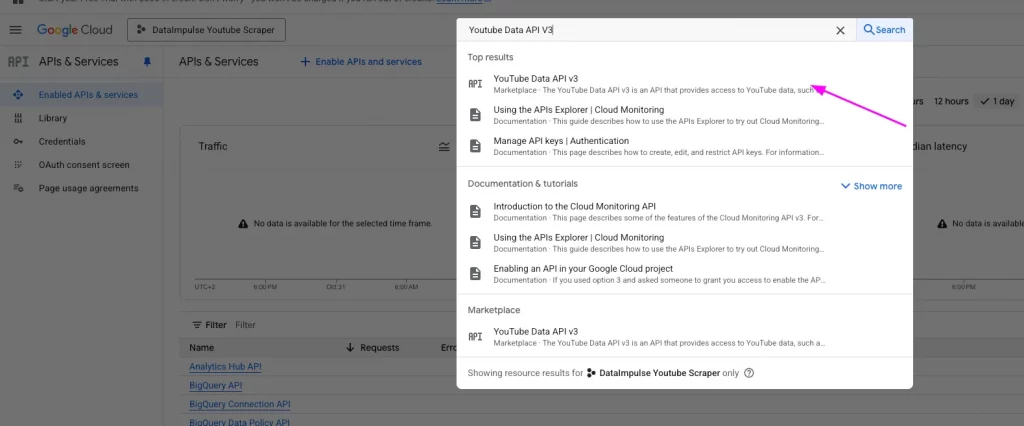This screenshot has width=1024, height=426.
Task: Open Manage API keys Authentication result
Action: [x=561, y=141]
